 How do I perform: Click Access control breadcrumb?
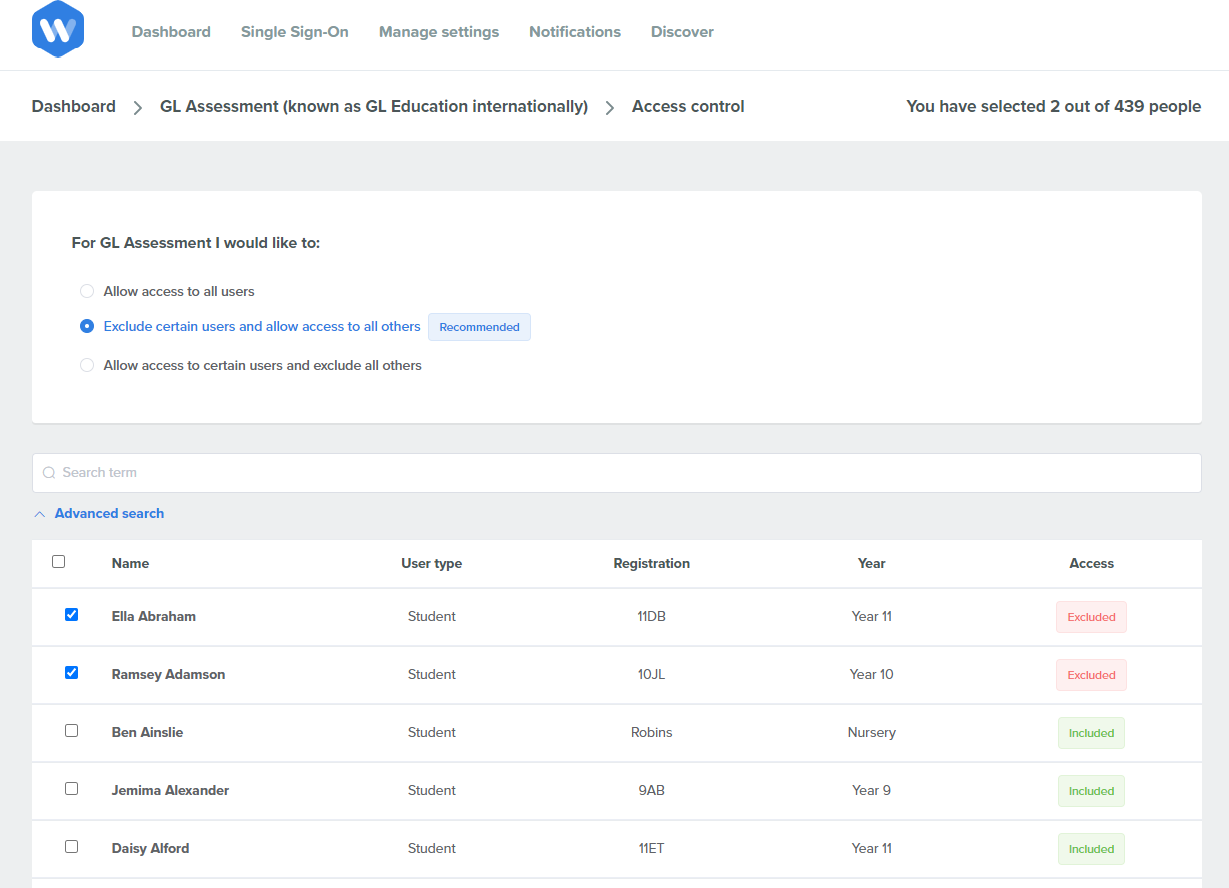coord(688,106)
